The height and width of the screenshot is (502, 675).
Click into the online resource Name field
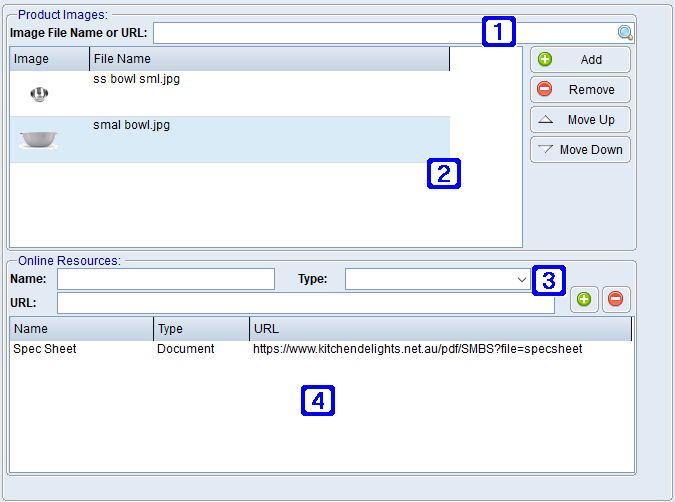tap(165, 279)
